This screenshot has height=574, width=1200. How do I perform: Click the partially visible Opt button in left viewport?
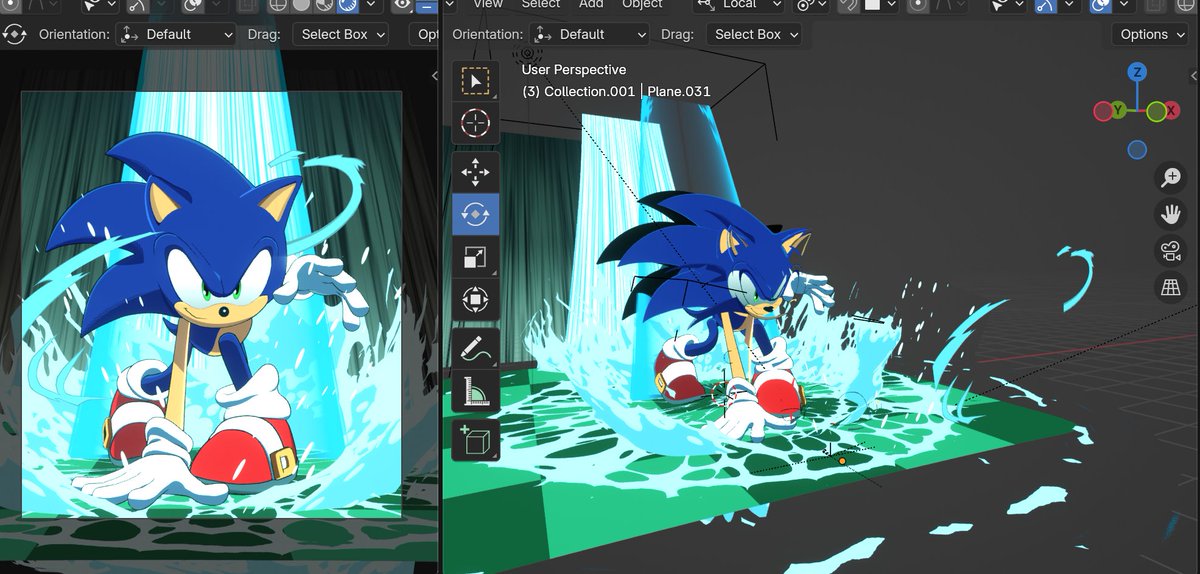coord(425,34)
